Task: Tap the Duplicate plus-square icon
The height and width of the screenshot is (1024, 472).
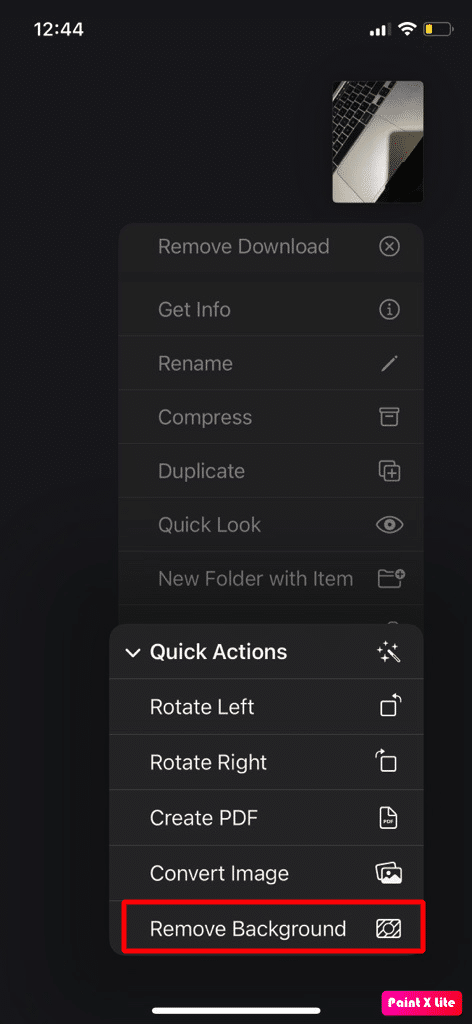Action: pos(390,471)
